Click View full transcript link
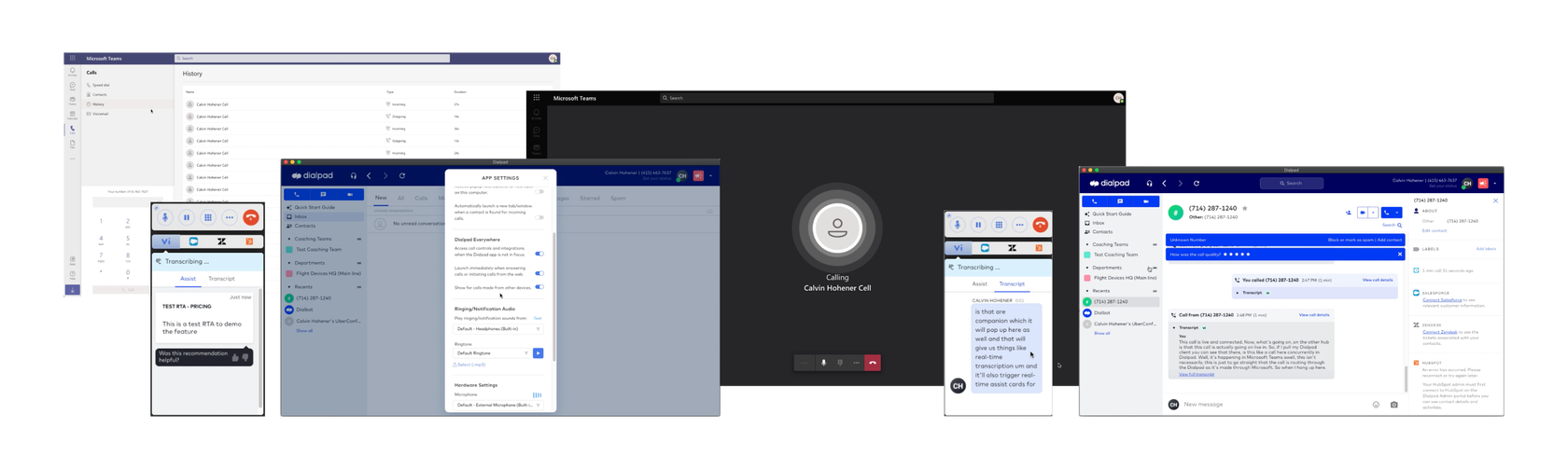The height and width of the screenshot is (469, 1568). [1197, 374]
